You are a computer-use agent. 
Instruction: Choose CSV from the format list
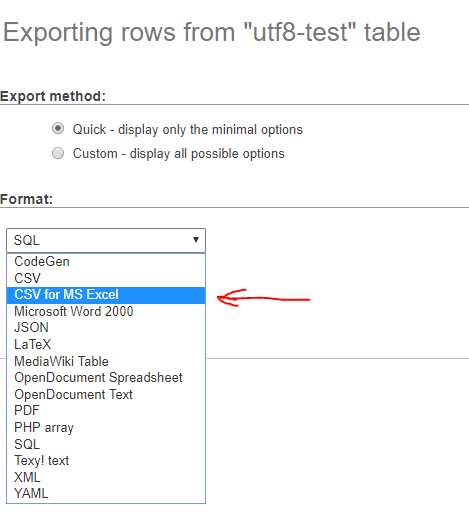click(x=106, y=278)
